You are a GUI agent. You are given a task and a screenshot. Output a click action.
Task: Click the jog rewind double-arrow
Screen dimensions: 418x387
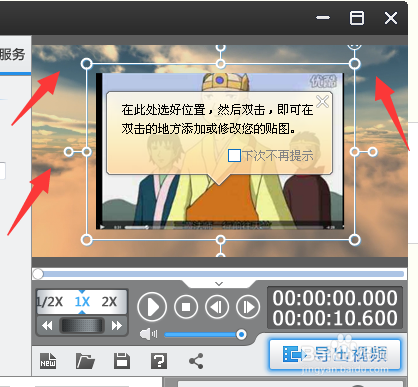pos(47,325)
